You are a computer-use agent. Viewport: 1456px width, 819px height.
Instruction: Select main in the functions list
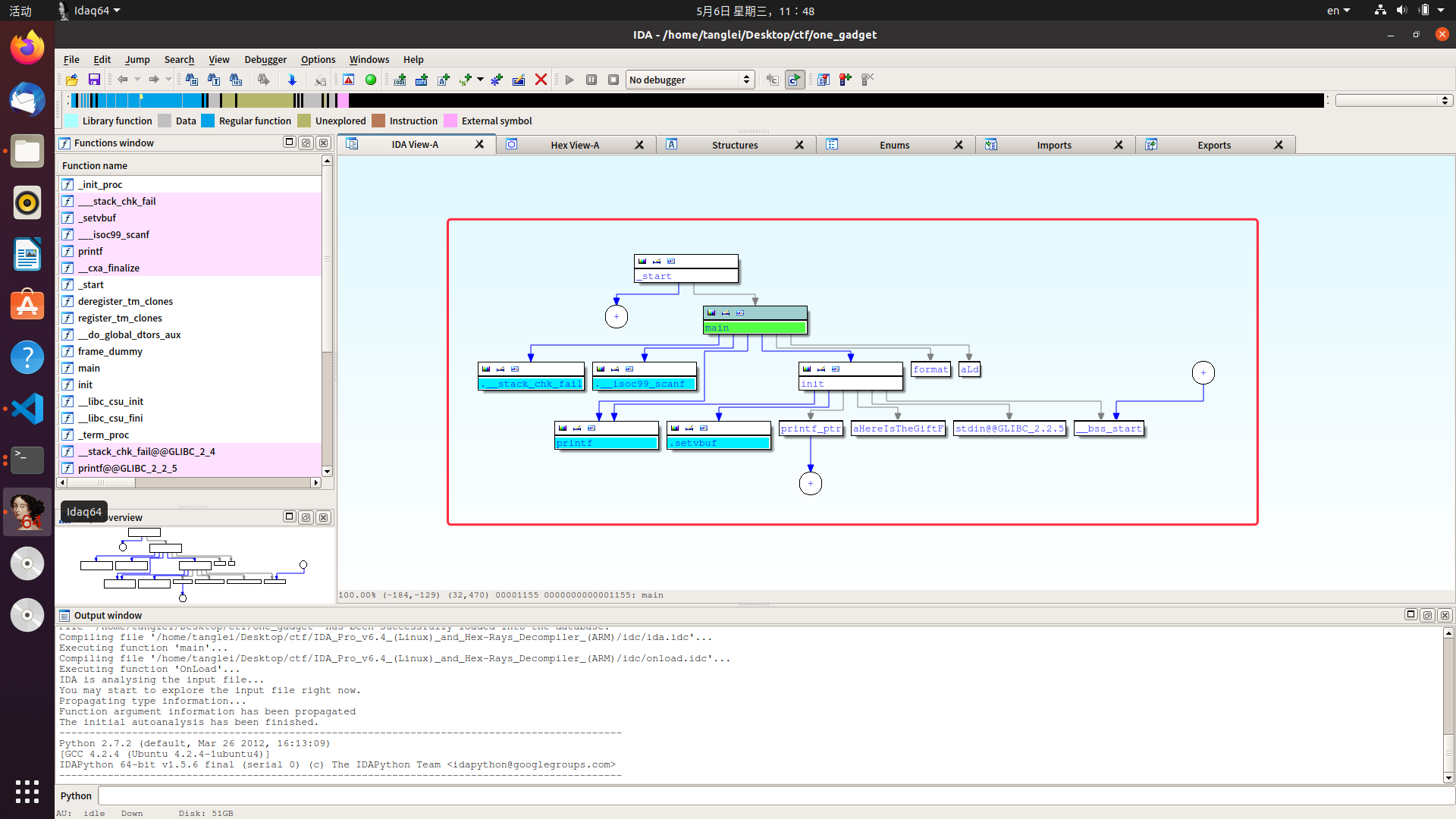(x=89, y=368)
